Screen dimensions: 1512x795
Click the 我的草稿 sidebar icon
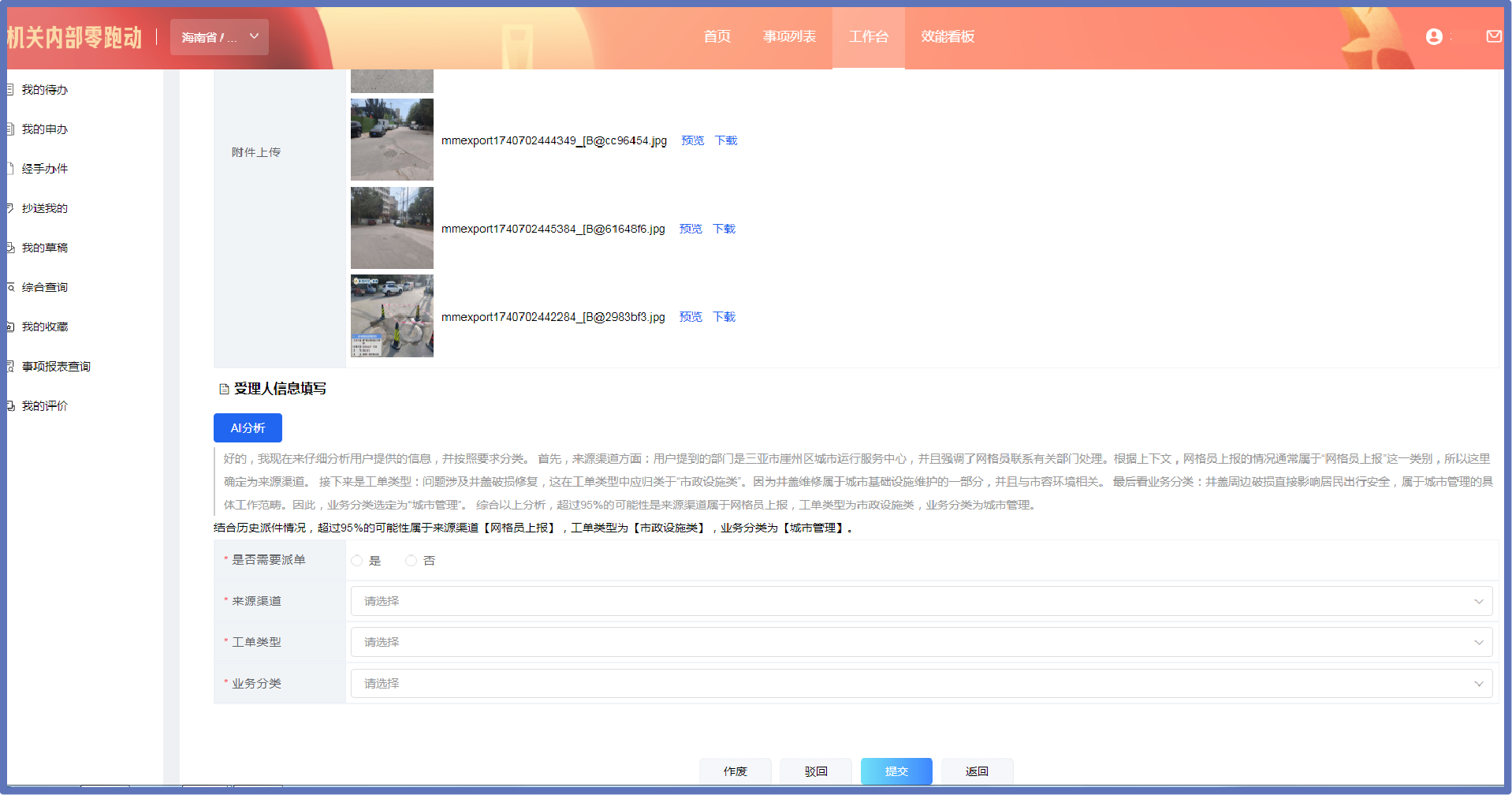tap(10, 248)
